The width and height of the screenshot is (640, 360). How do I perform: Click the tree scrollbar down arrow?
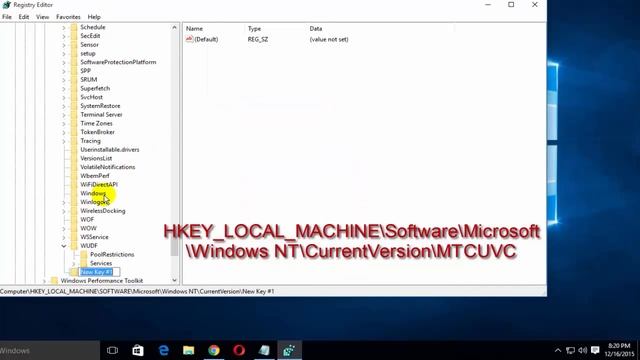click(x=174, y=280)
